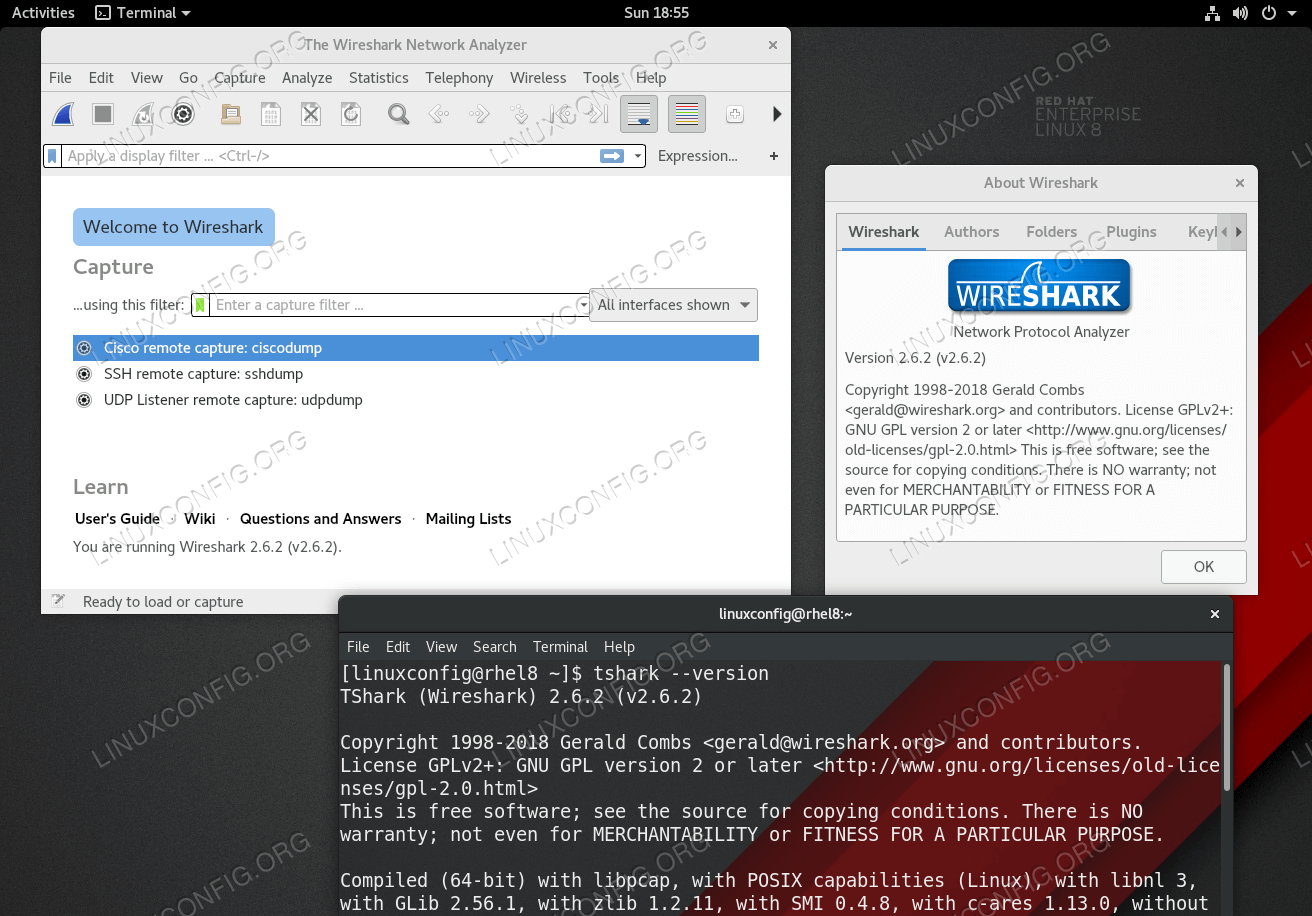Select Cisco remote capture: ciscodump
Viewport: 1312px width, 916px height.
tap(416, 348)
